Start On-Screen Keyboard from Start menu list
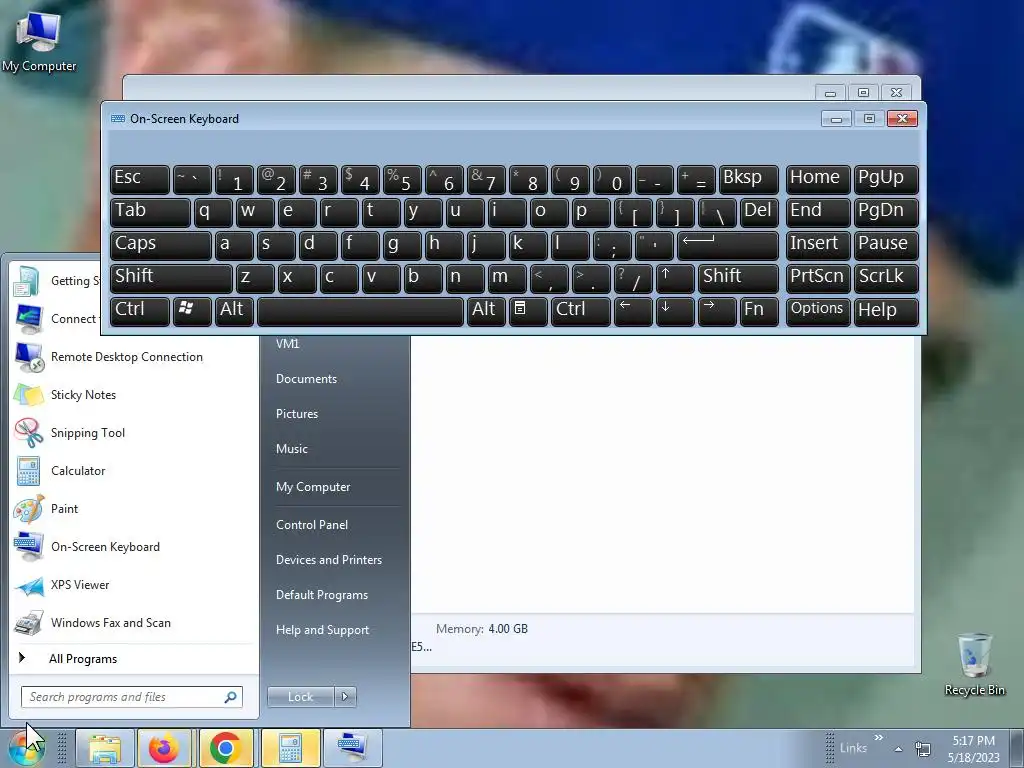The image size is (1024, 768). pos(105,547)
